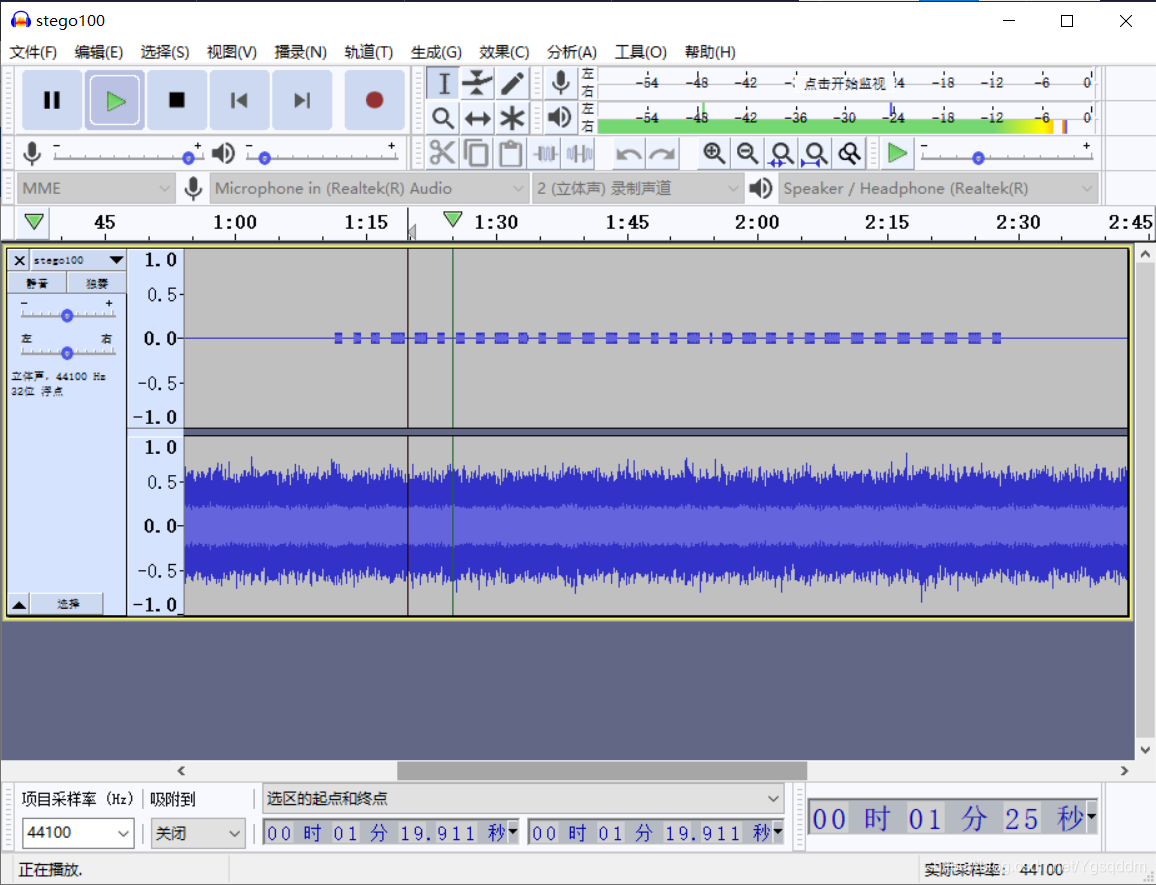Viewport: 1156px width, 885px height.
Task: Open the Effect (效果) menu
Action: point(504,52)
